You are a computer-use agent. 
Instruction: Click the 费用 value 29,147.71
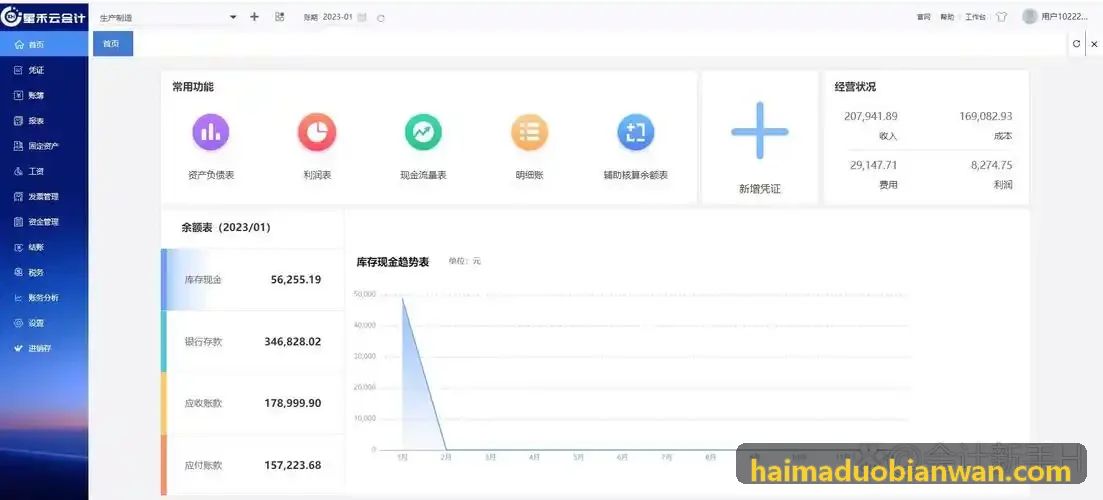click(874, 165)
